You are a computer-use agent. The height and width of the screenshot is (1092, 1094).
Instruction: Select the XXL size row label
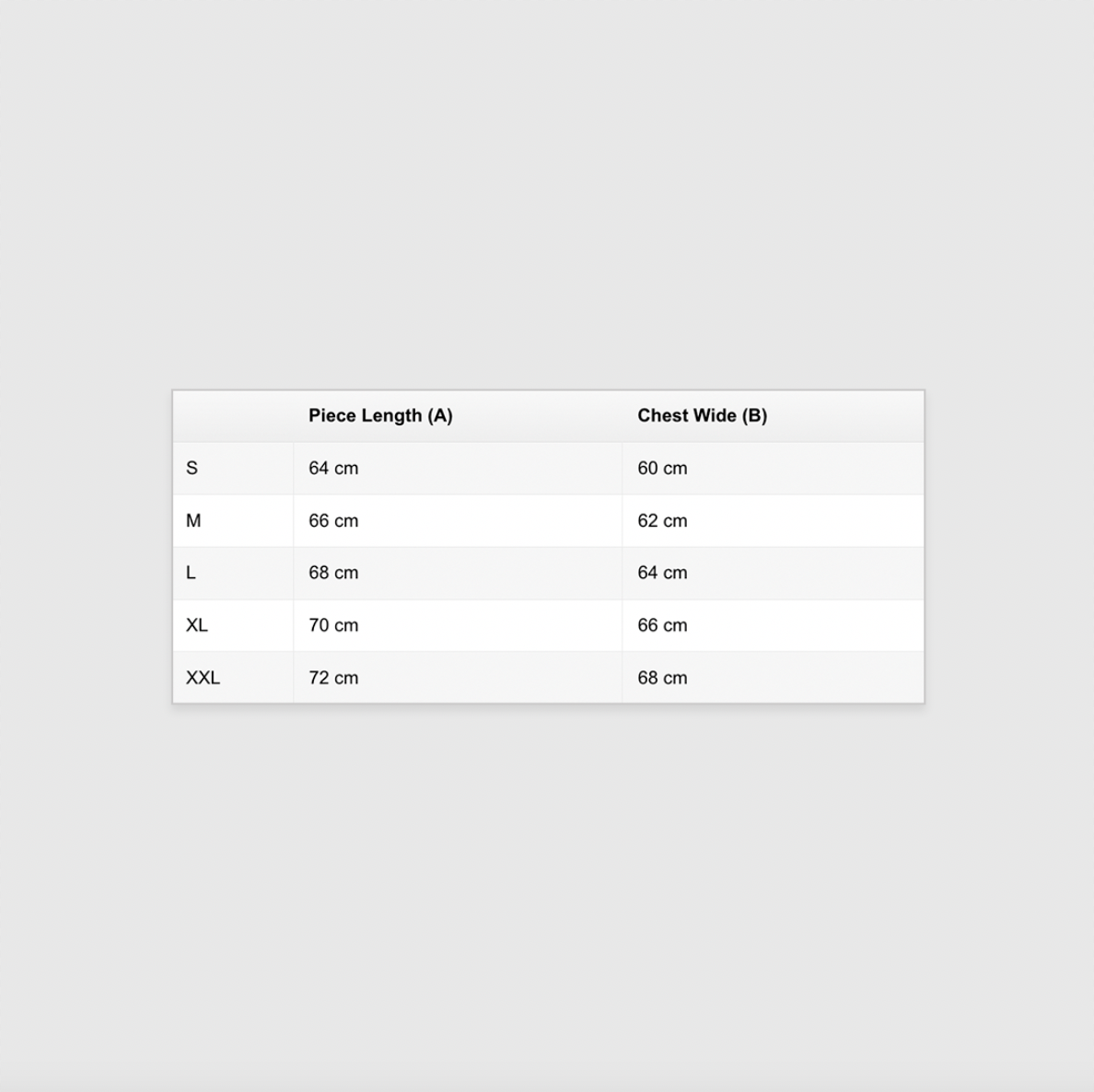tap(203, 678)
